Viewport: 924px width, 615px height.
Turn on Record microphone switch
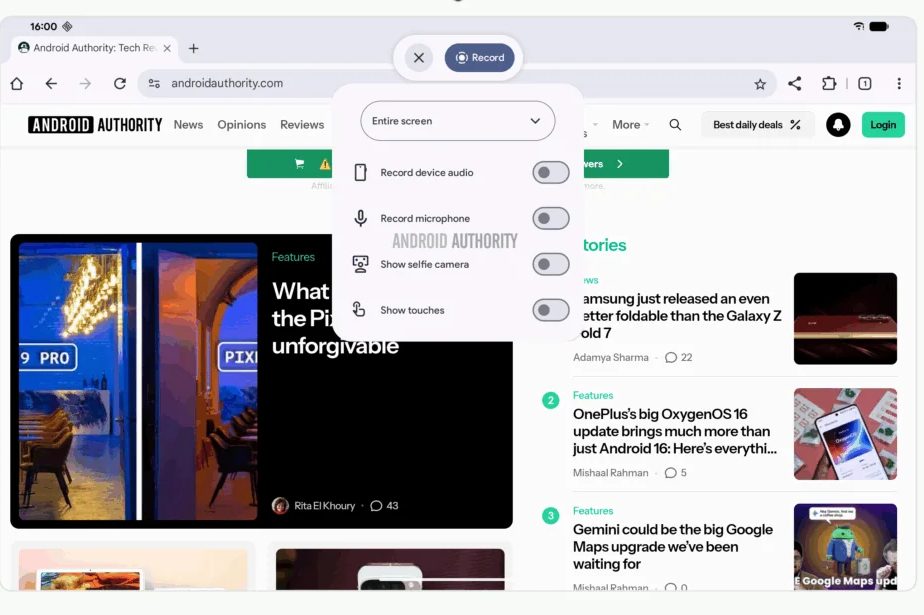(550, 218)
